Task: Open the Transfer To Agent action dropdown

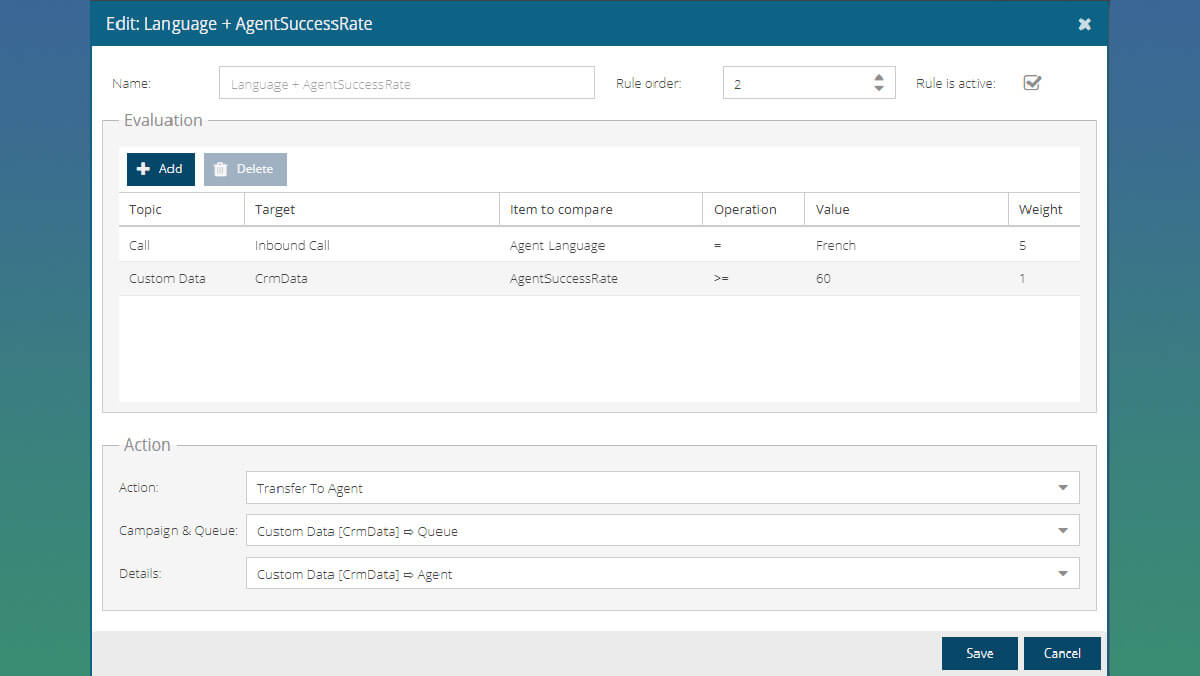Action: 660,487
